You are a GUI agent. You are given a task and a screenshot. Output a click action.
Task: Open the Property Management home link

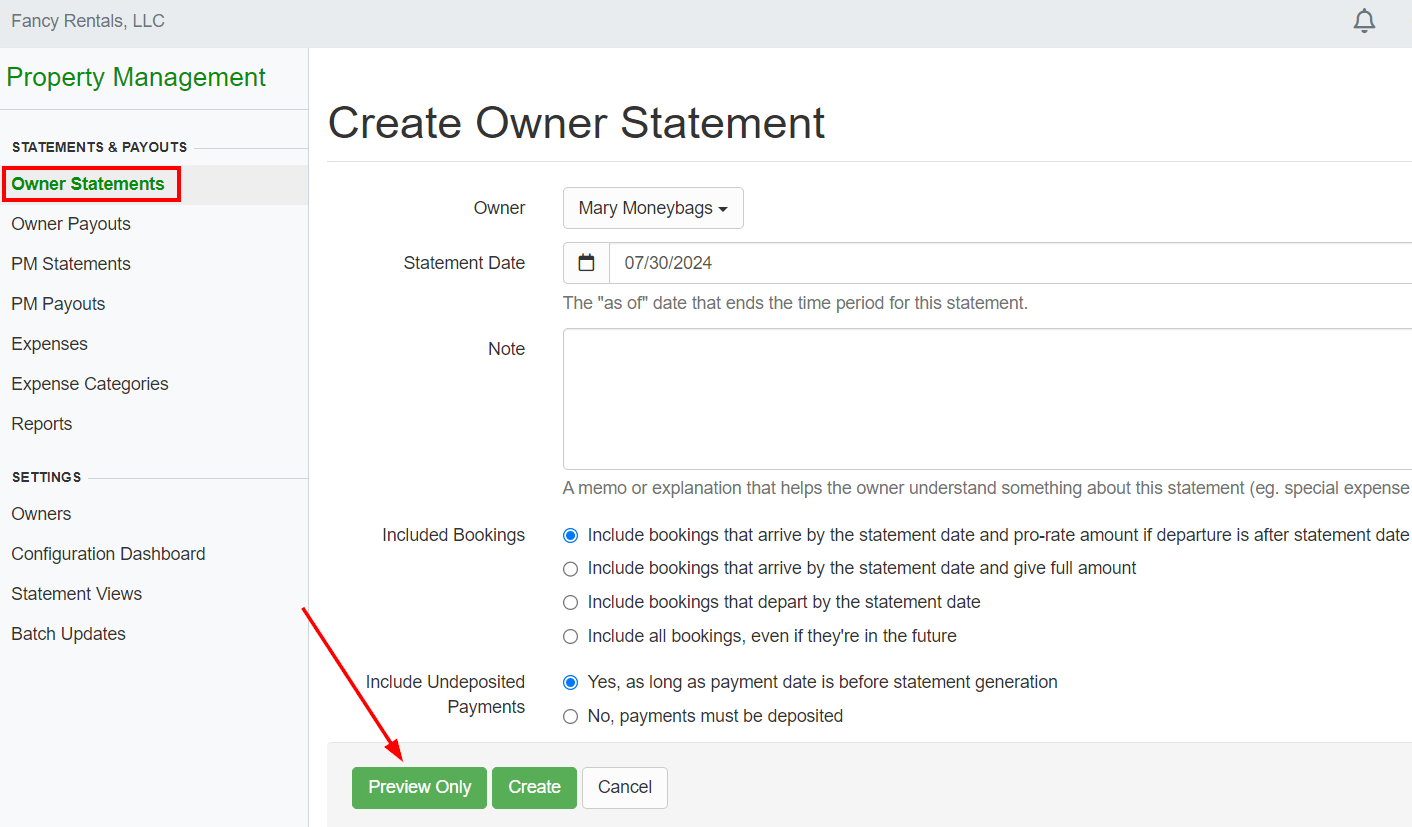pos(136,77)
